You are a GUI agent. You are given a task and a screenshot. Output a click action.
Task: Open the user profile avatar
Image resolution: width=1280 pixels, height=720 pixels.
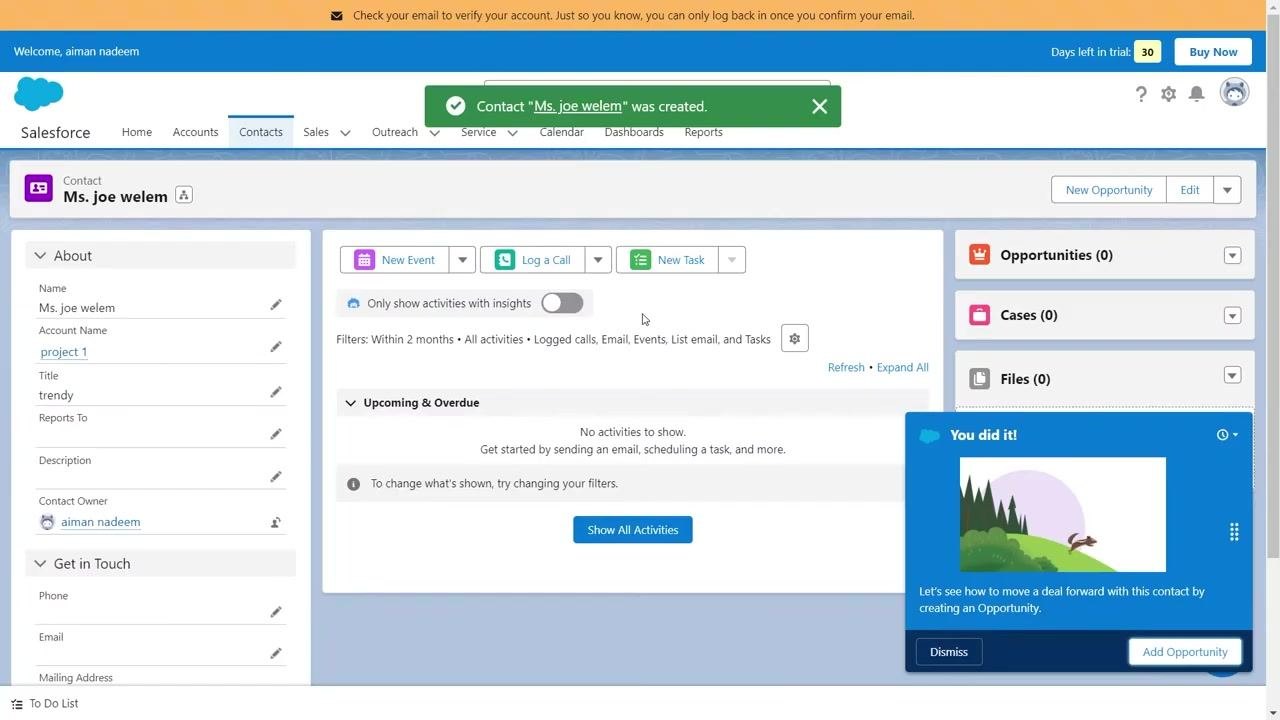pyautogui.click(x=1235, y=92)
